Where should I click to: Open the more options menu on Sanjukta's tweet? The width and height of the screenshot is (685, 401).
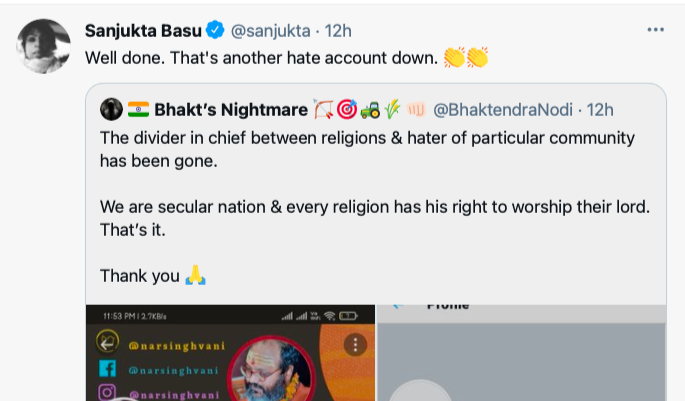655,30
